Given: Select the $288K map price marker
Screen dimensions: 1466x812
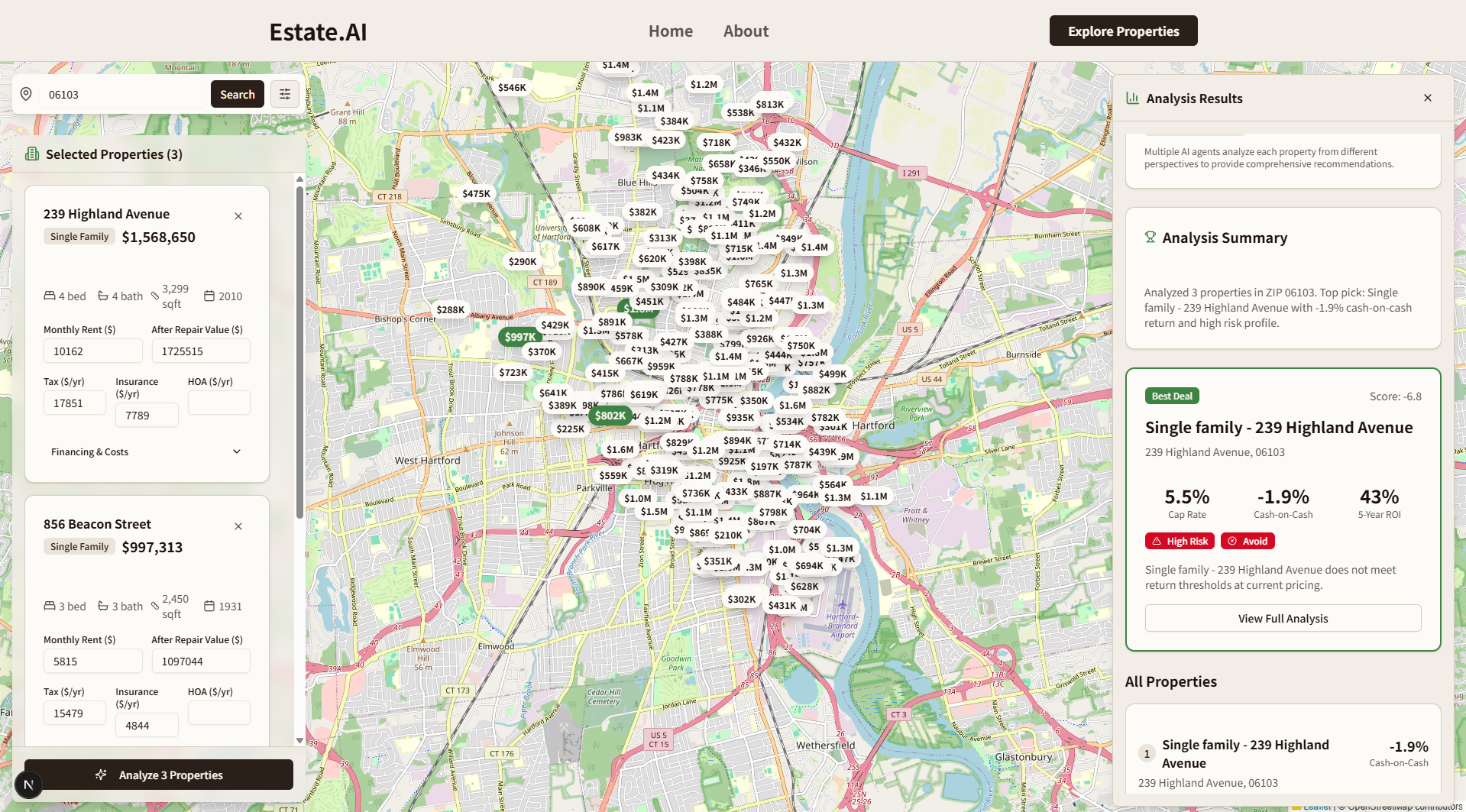Looking at the screenshot, I should 450,310.
